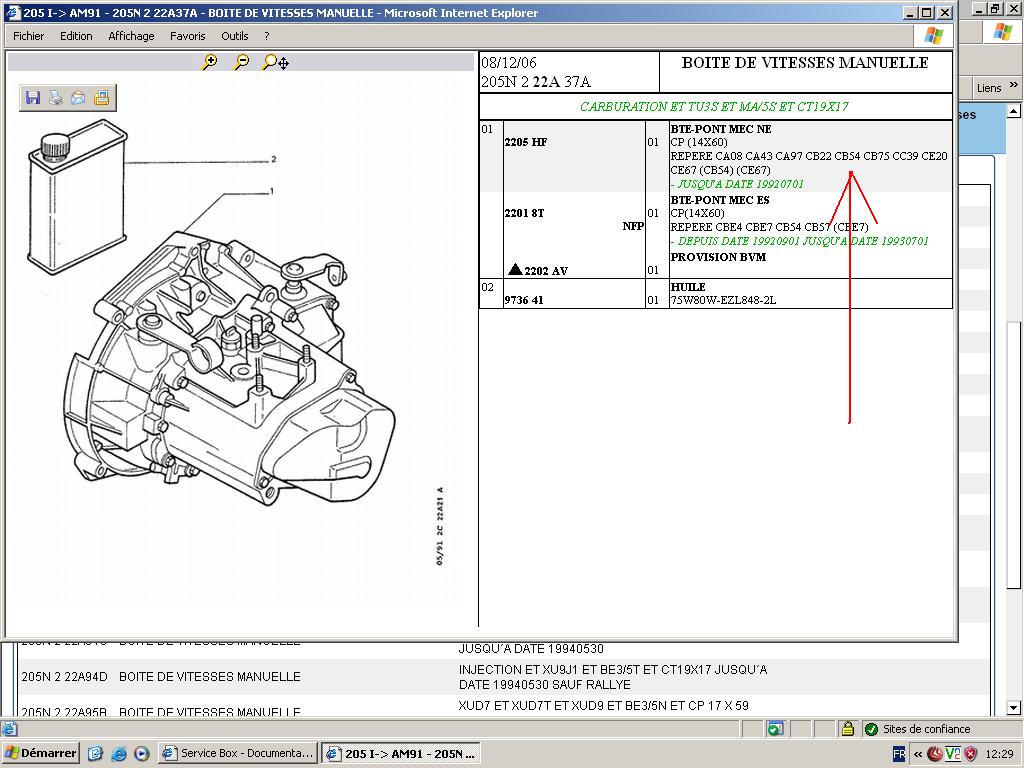Click the red shield tray icon

coord(971,754)
